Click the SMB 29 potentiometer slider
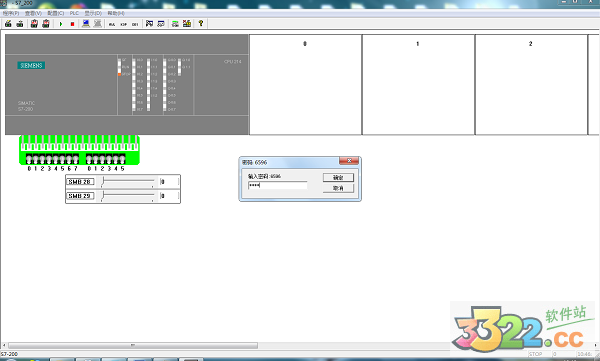The width and height of the screenshot is (600, 361). coord(128,196)
